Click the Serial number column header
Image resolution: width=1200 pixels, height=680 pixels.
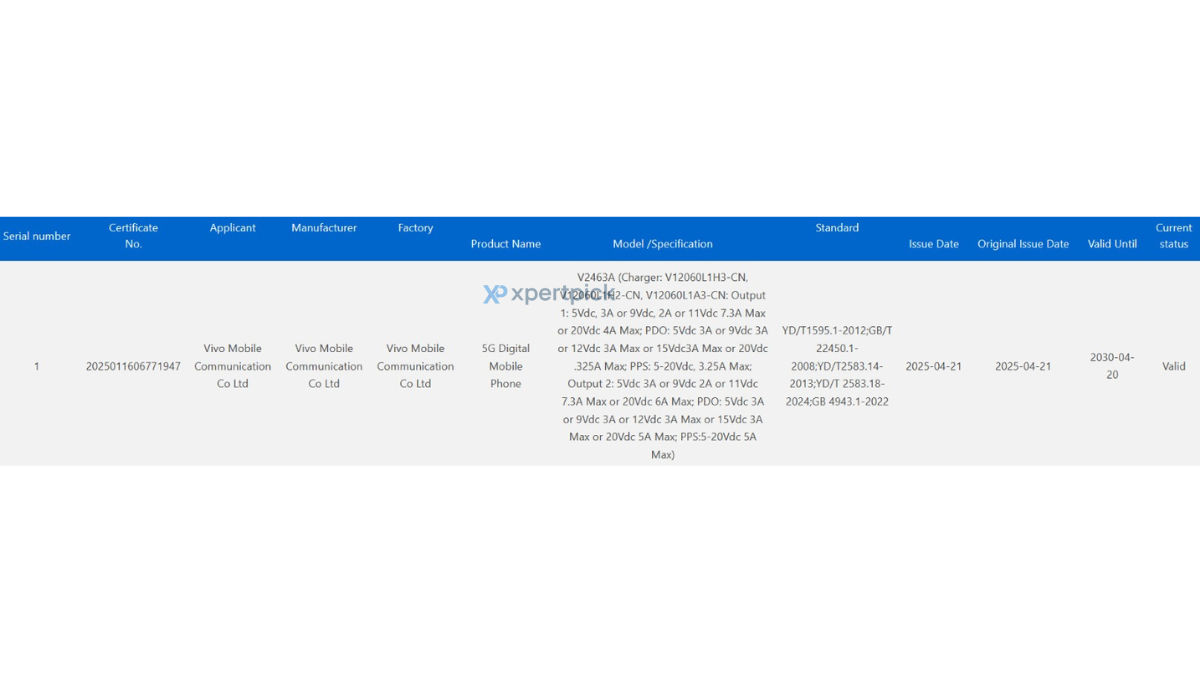[x=37, y=236]
